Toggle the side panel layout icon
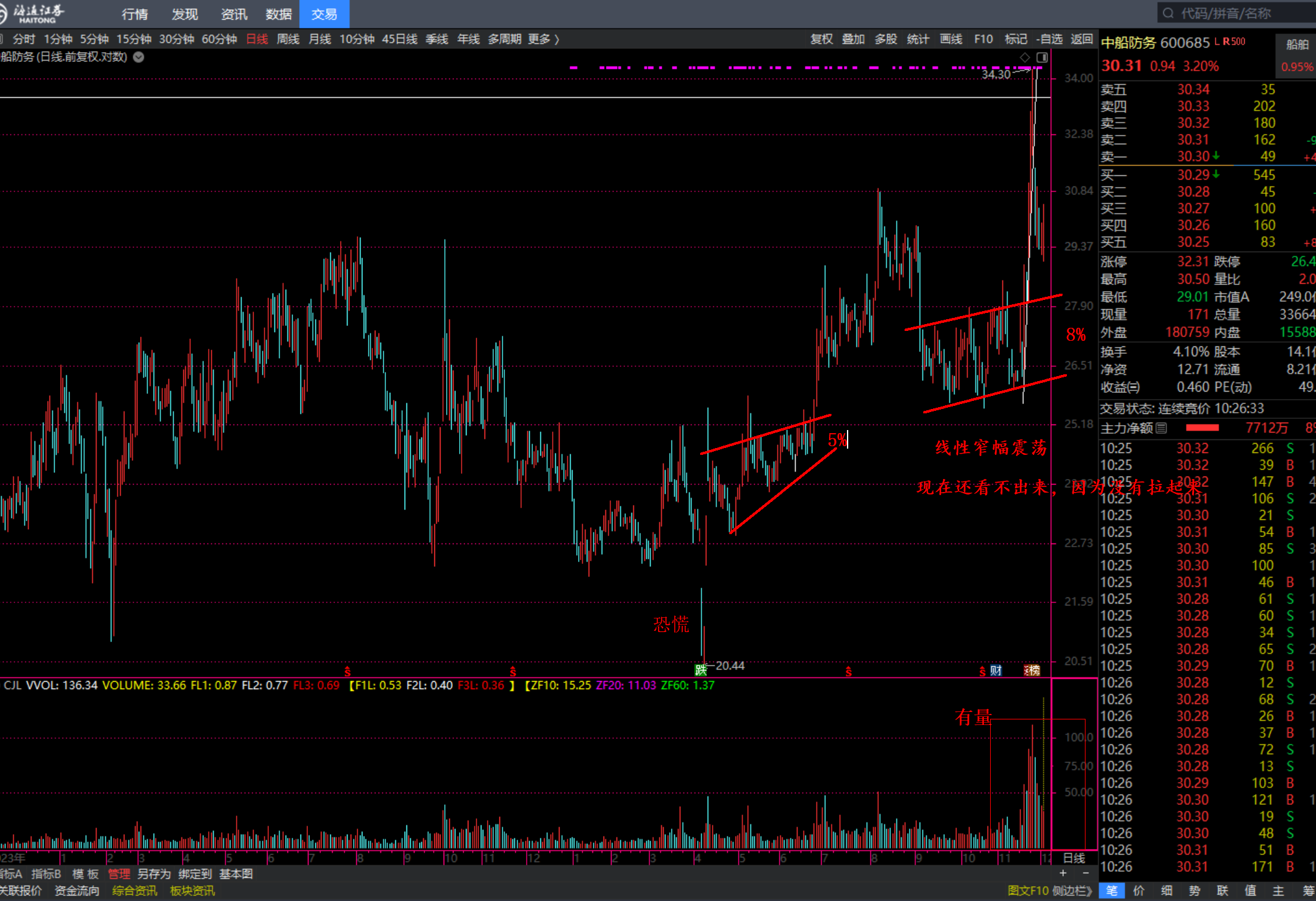This screenshot has height=901, width=1316. click(1042, 58)
